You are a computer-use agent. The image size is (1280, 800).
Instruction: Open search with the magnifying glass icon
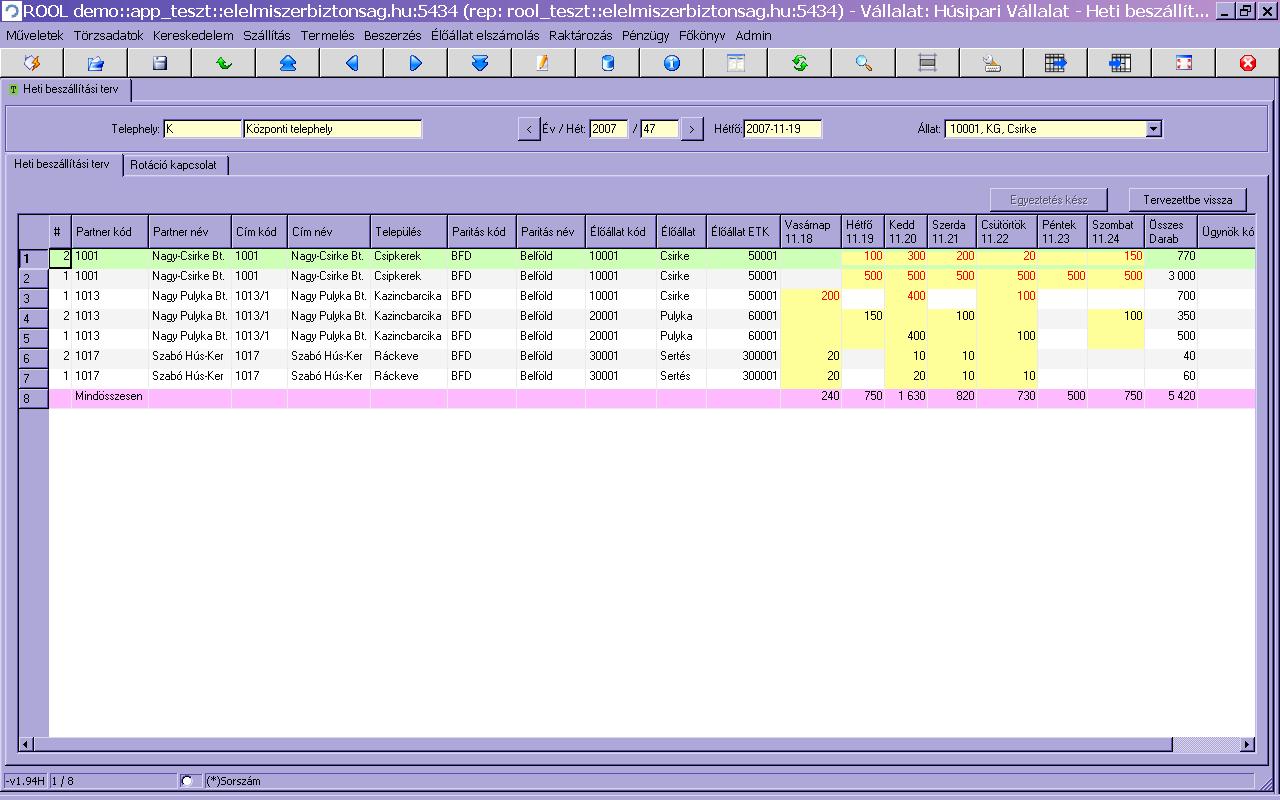coord(863,63)
